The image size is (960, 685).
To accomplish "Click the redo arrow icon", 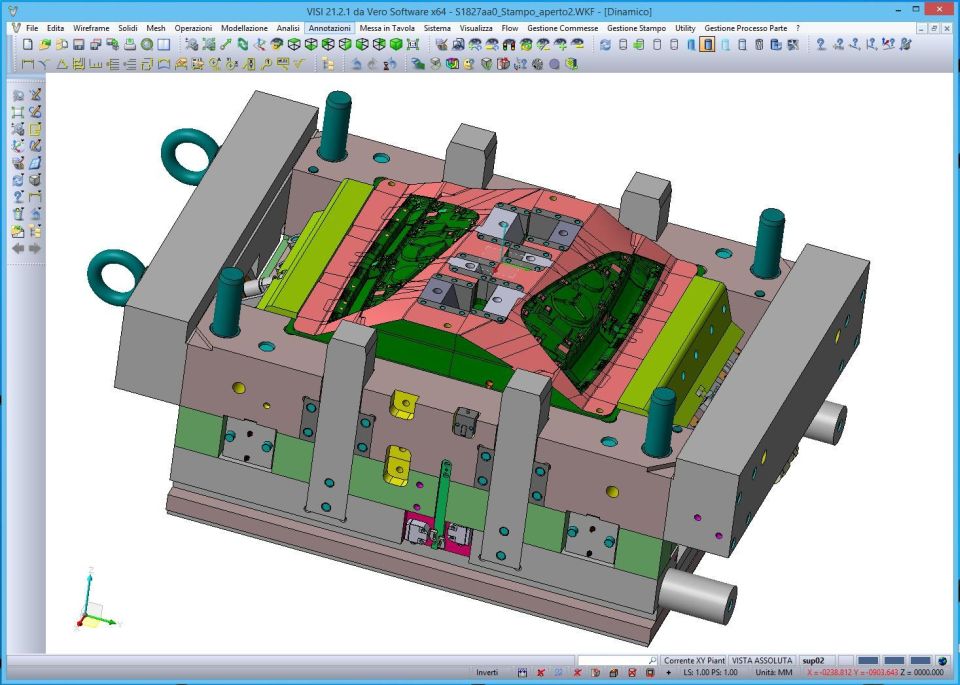I will pos(372,64).
